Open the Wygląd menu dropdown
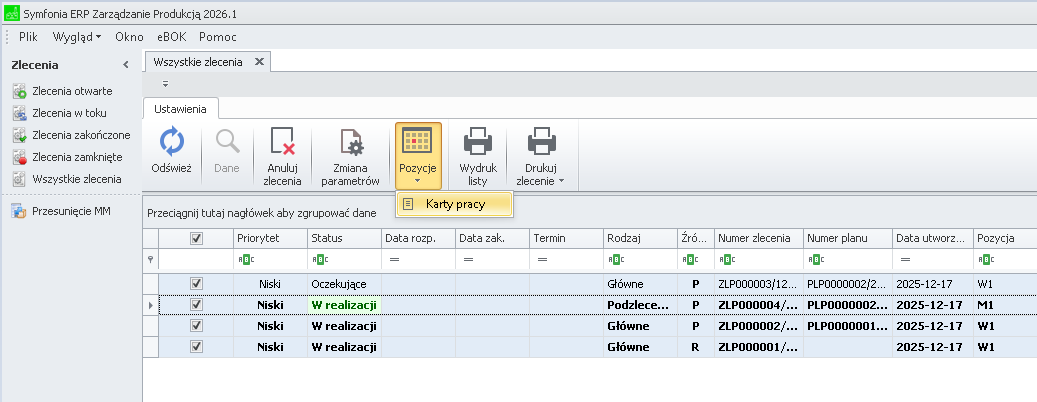This screenshot has width=1037, height=402. (x=77, y=37)
